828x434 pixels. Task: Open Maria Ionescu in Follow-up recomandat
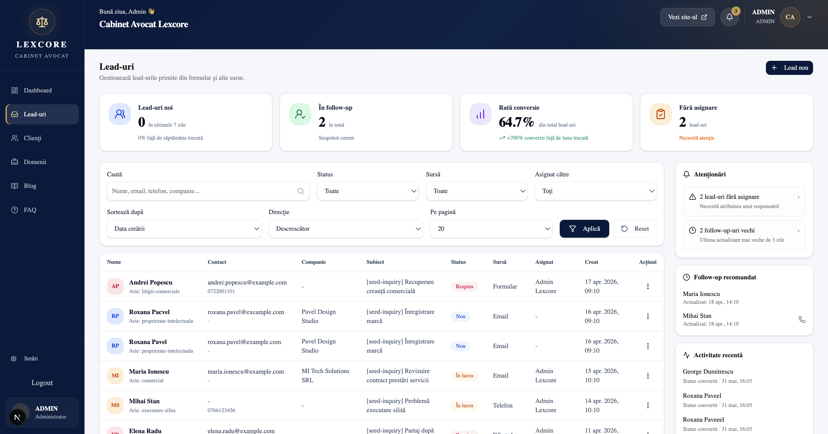point(701,294)
